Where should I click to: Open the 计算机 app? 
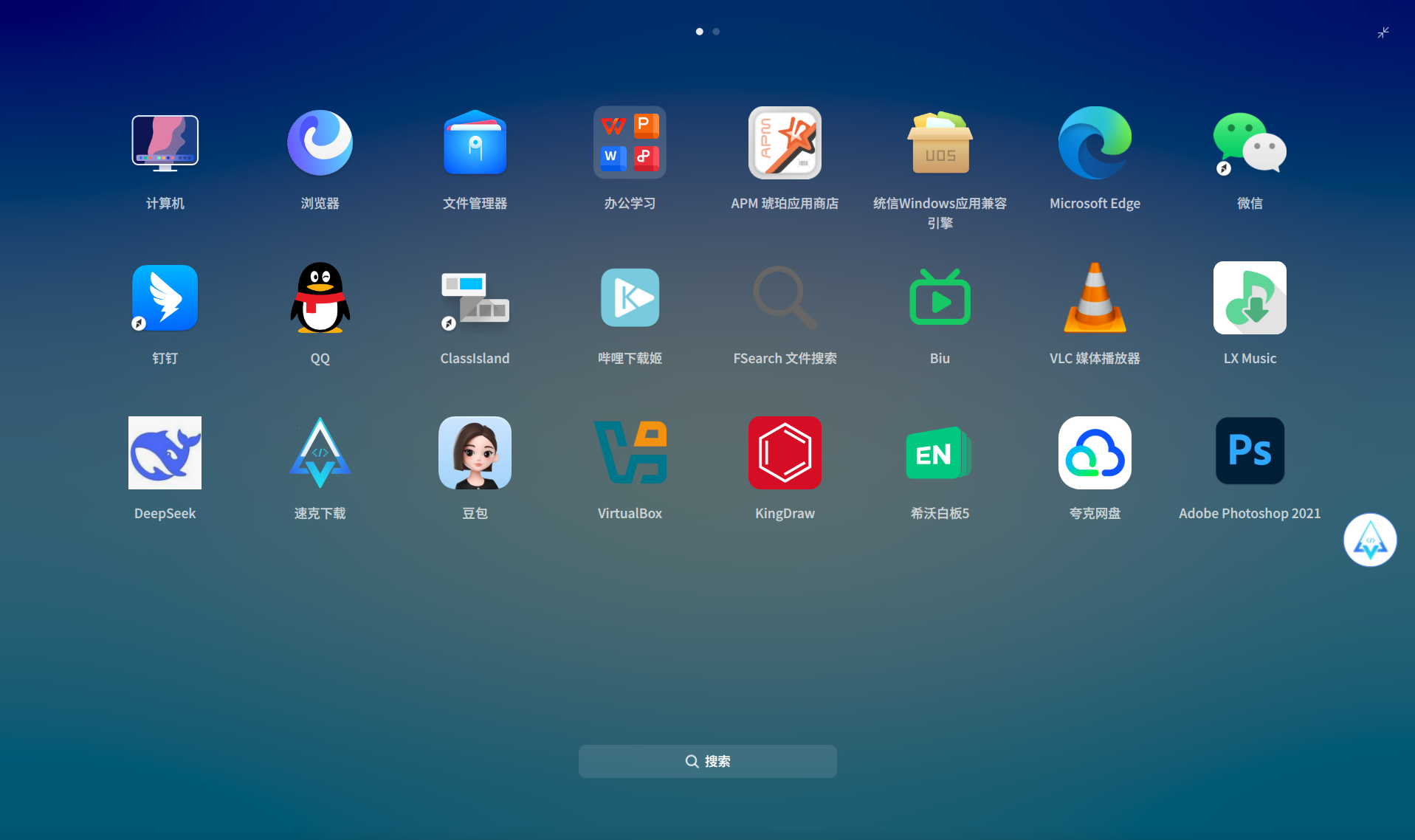coord(165,142)
